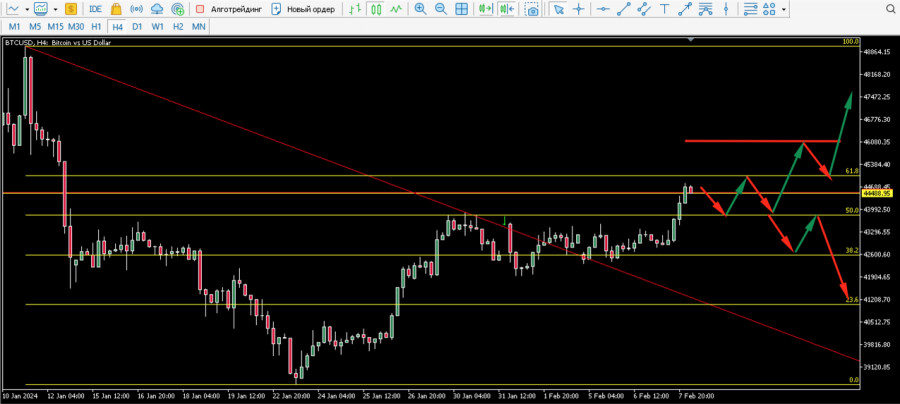Image resolution: width=900 pixels, height=404 pixels.
Task: Toggle auto scroll to latest bar
Action: [x=486, y=9]
